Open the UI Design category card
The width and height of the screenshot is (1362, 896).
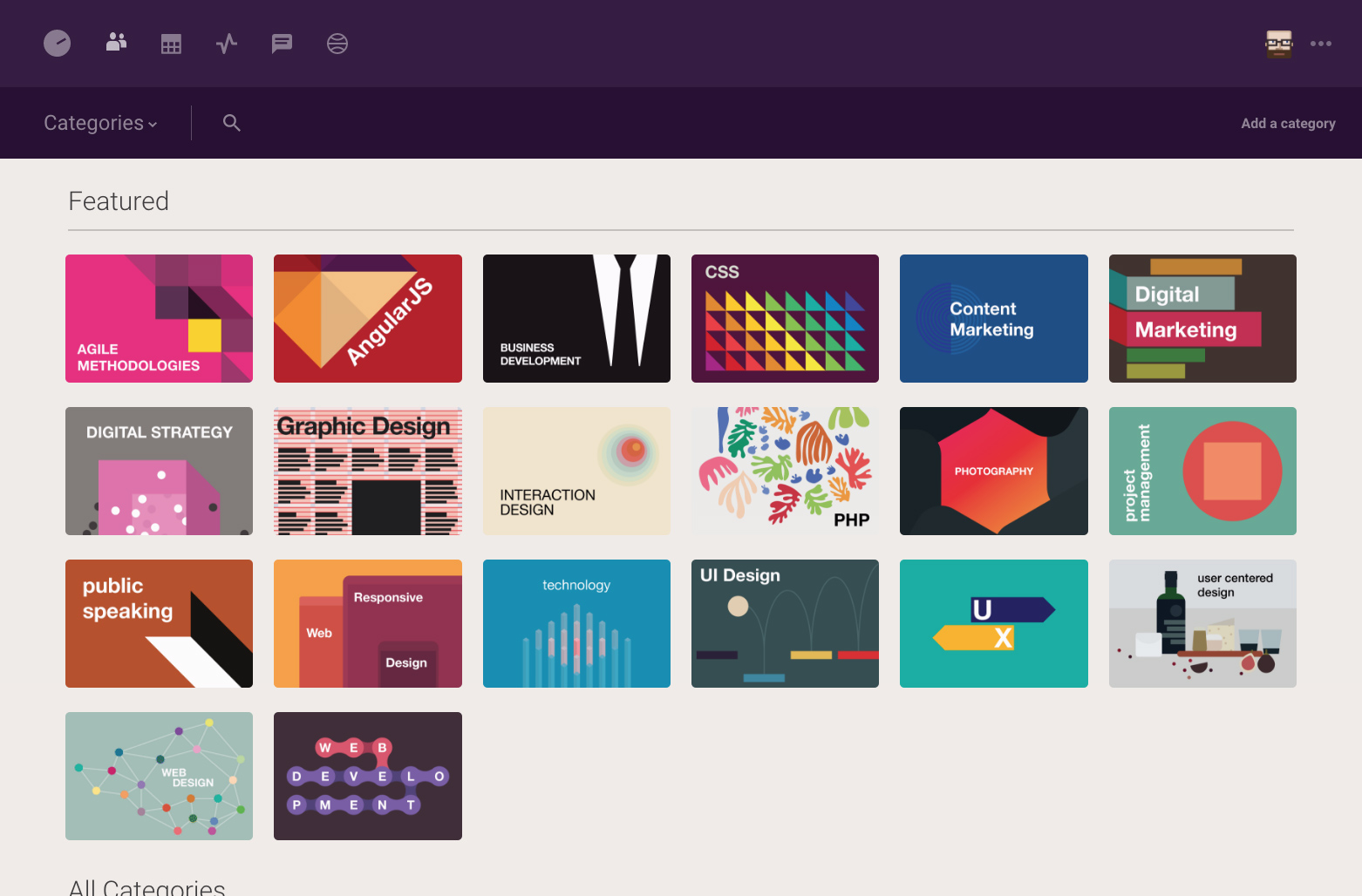[785, 623]
